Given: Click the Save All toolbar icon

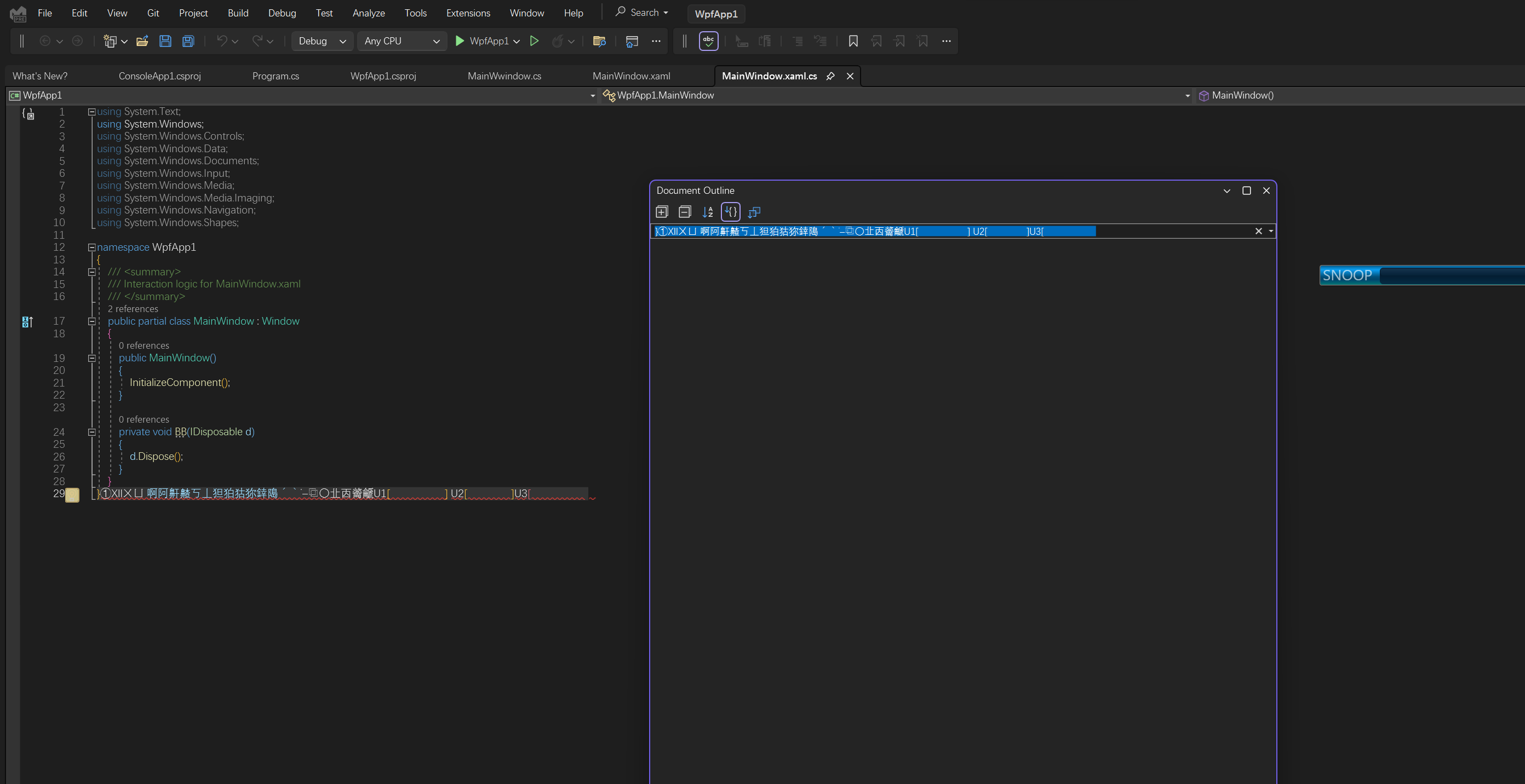Looking at the screenshot, I should 188,41.
